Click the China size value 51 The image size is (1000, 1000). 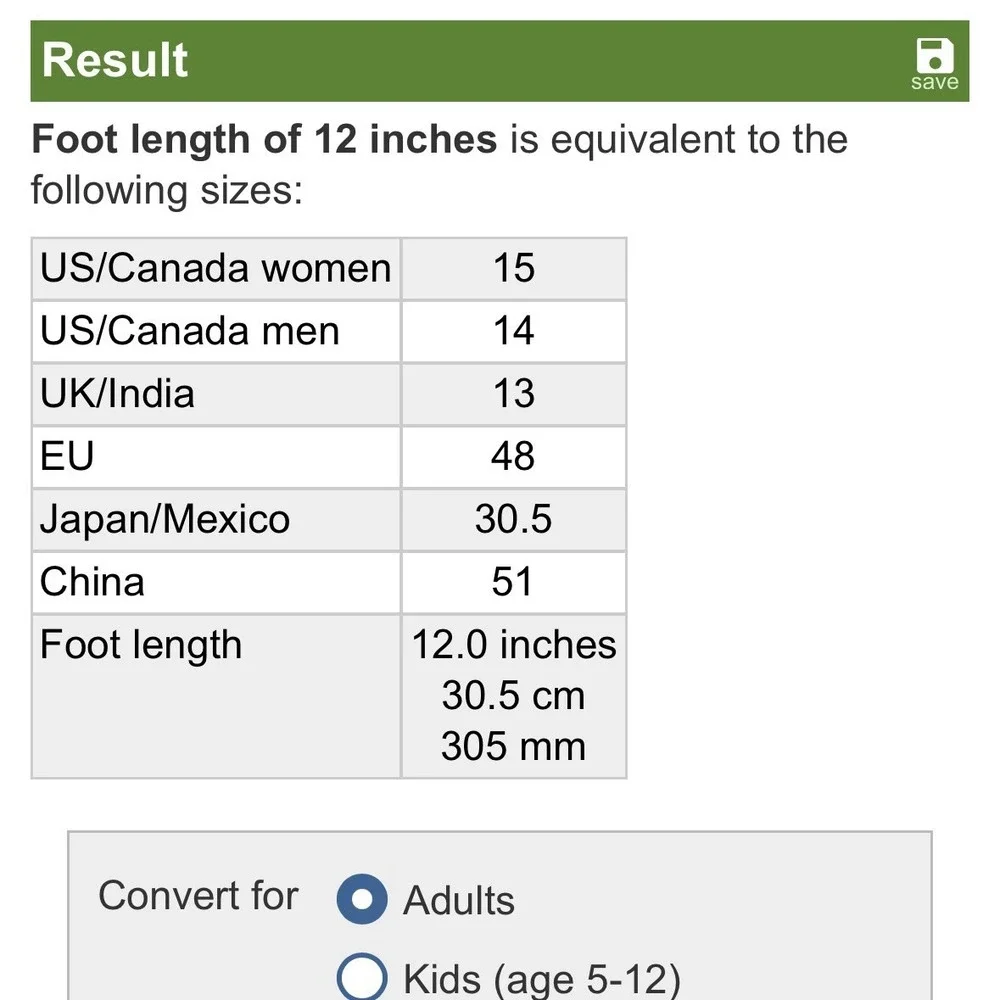(512, 582)
